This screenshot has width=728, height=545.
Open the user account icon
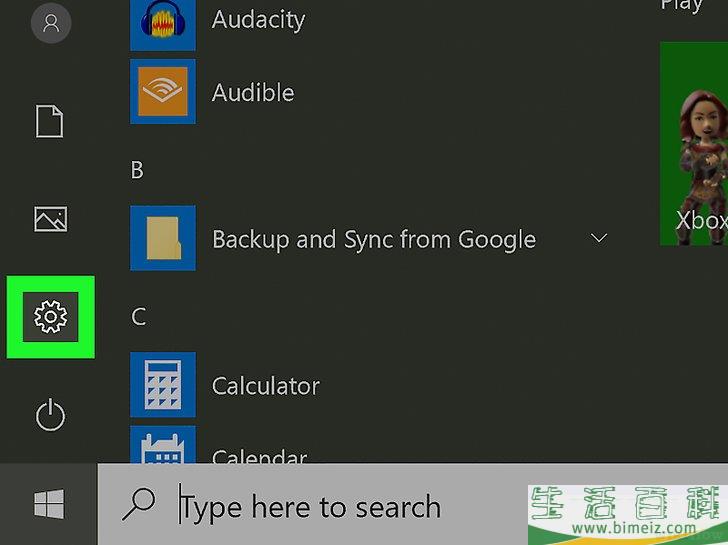51,23
